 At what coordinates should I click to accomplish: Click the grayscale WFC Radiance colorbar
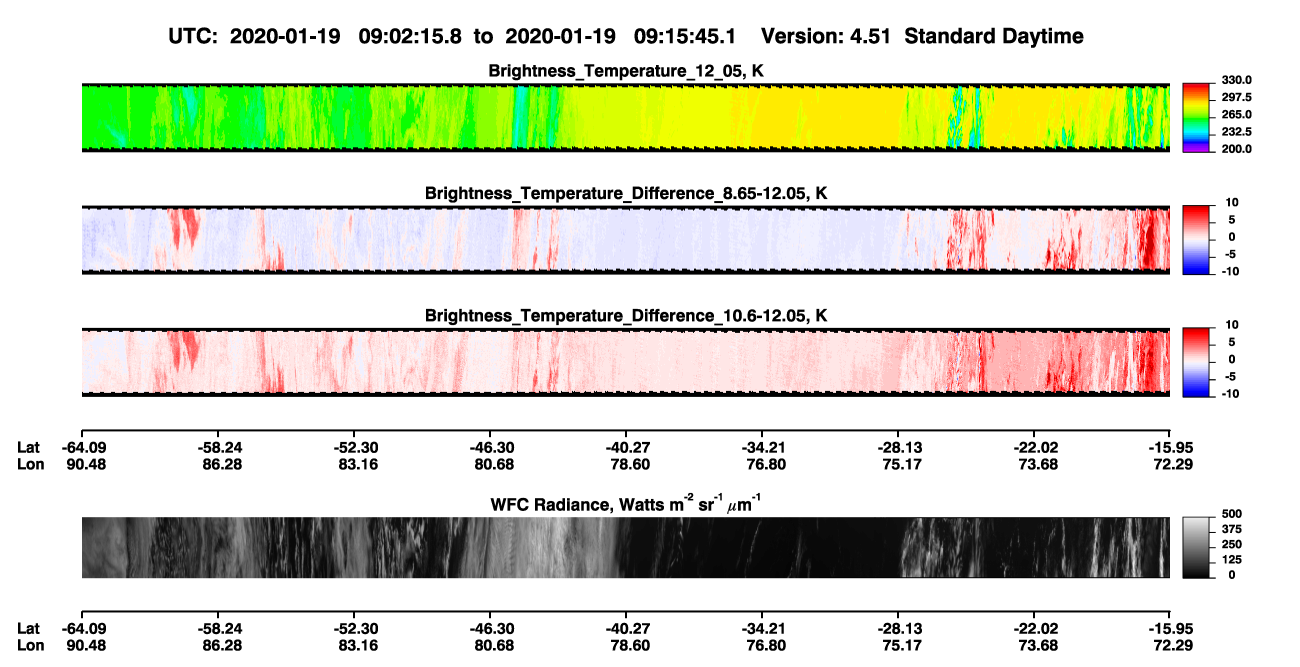click(x=1196, y=548)
